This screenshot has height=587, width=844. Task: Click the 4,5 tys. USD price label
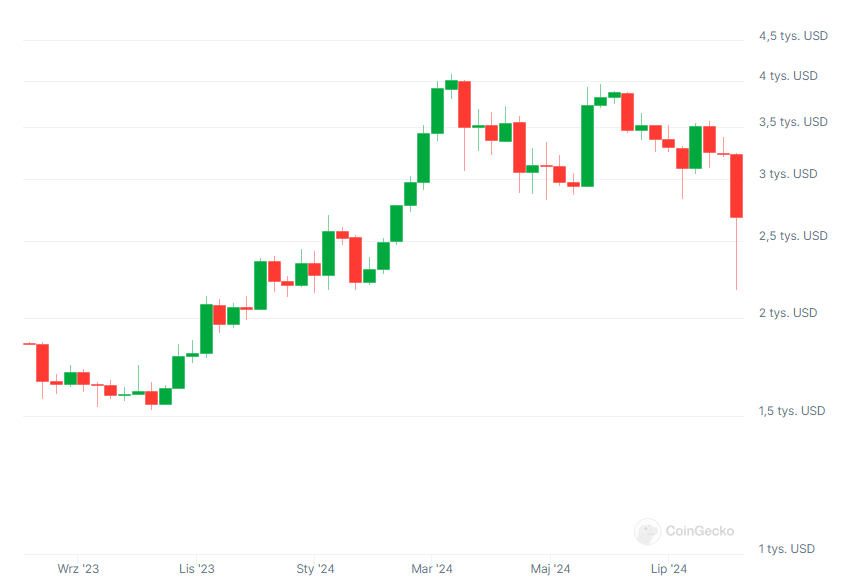tap(793, 36)
